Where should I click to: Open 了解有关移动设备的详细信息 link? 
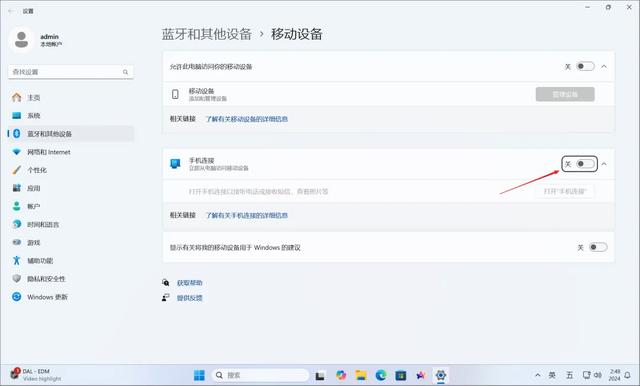click(247, 119)
